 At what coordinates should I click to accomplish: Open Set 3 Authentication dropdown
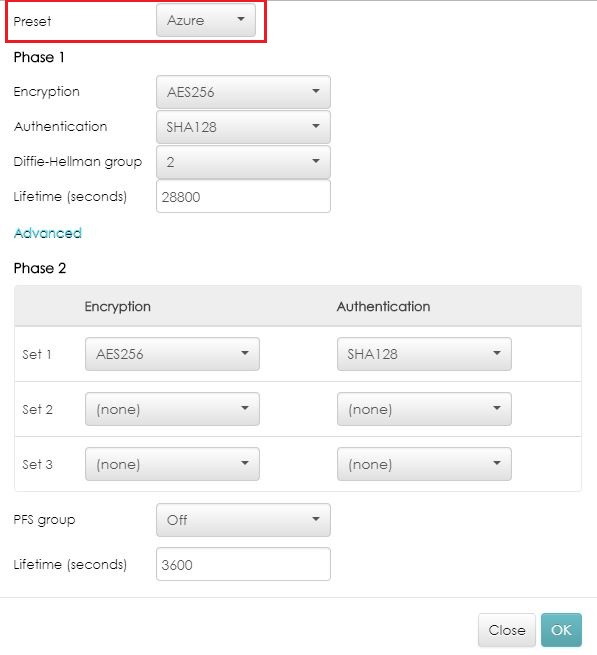click(x=424, y=464)
